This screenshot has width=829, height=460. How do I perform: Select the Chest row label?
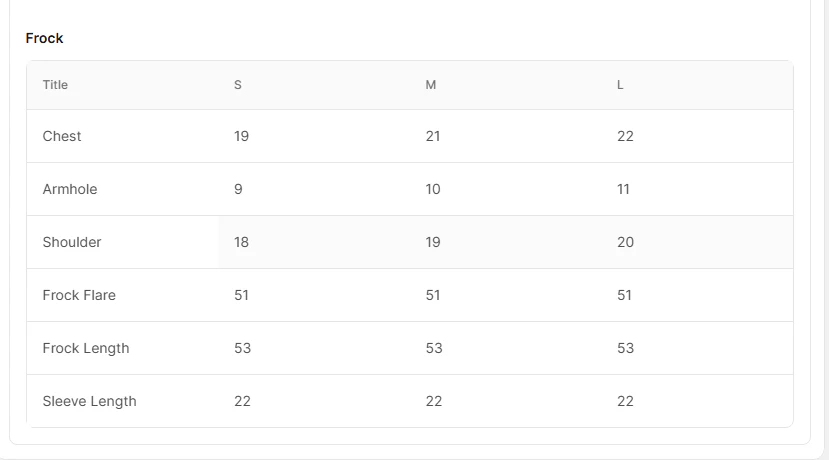click(62, 136)
